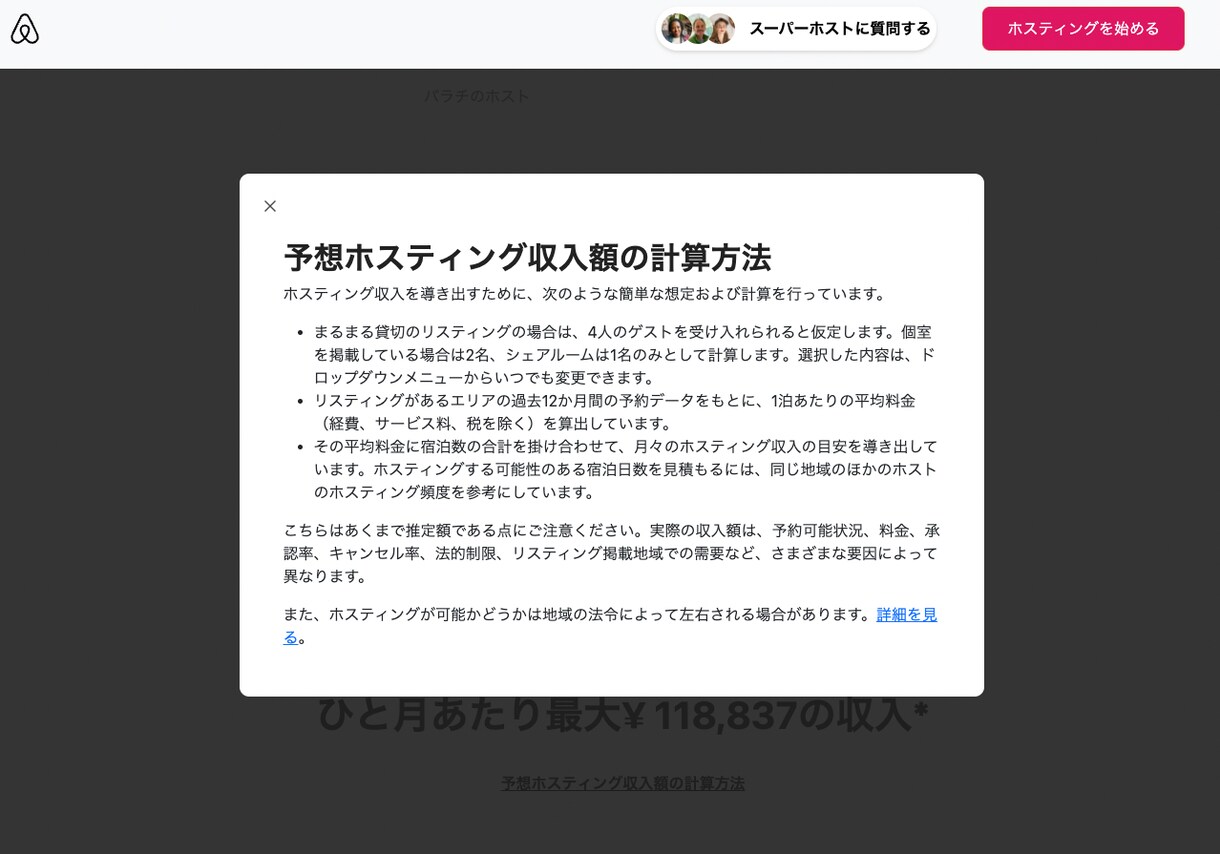The image size is (1220, 854).
Task: Click the bullet starting その平均料金に宿泊数
Action: tap(626, 468)
